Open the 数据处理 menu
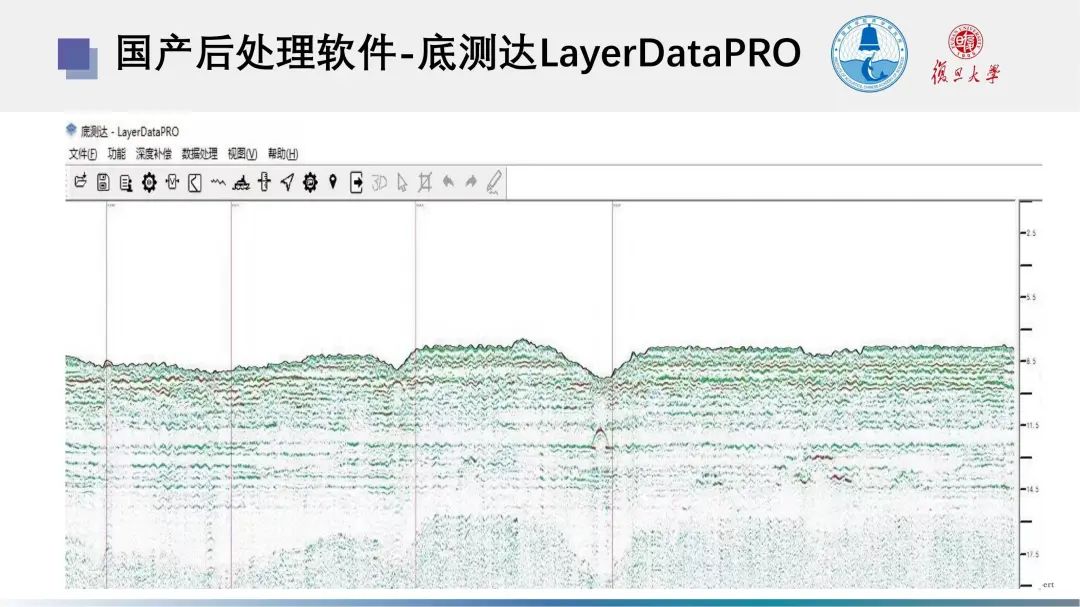The image size is (1080, 607). (199, 154)
